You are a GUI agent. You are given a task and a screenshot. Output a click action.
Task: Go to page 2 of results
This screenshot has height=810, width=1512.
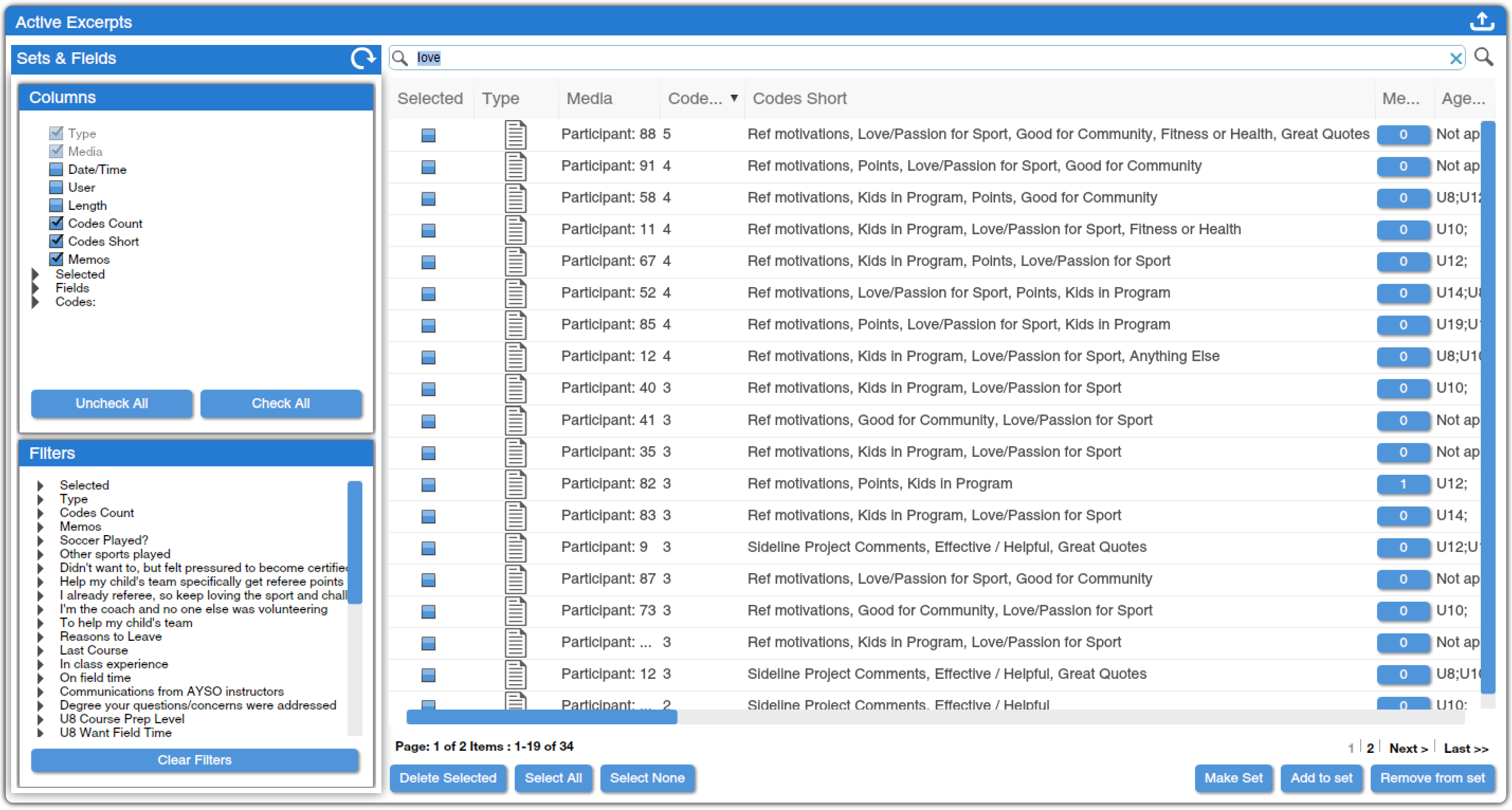(1370, 748)
